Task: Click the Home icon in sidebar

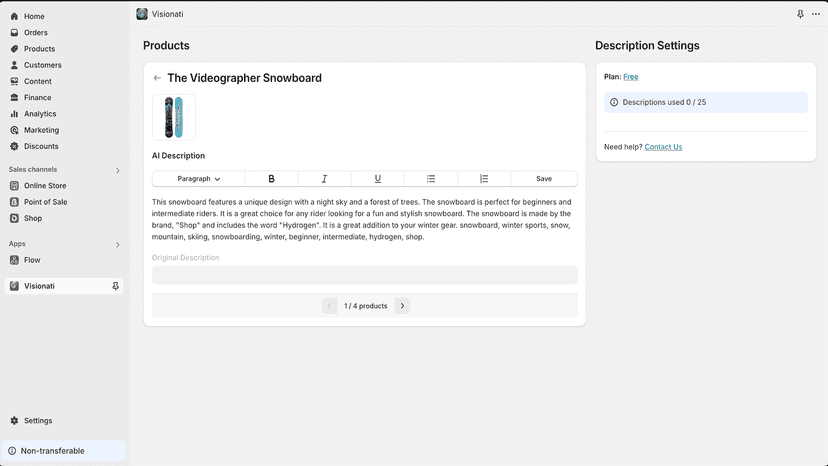Action: point(14,16)
